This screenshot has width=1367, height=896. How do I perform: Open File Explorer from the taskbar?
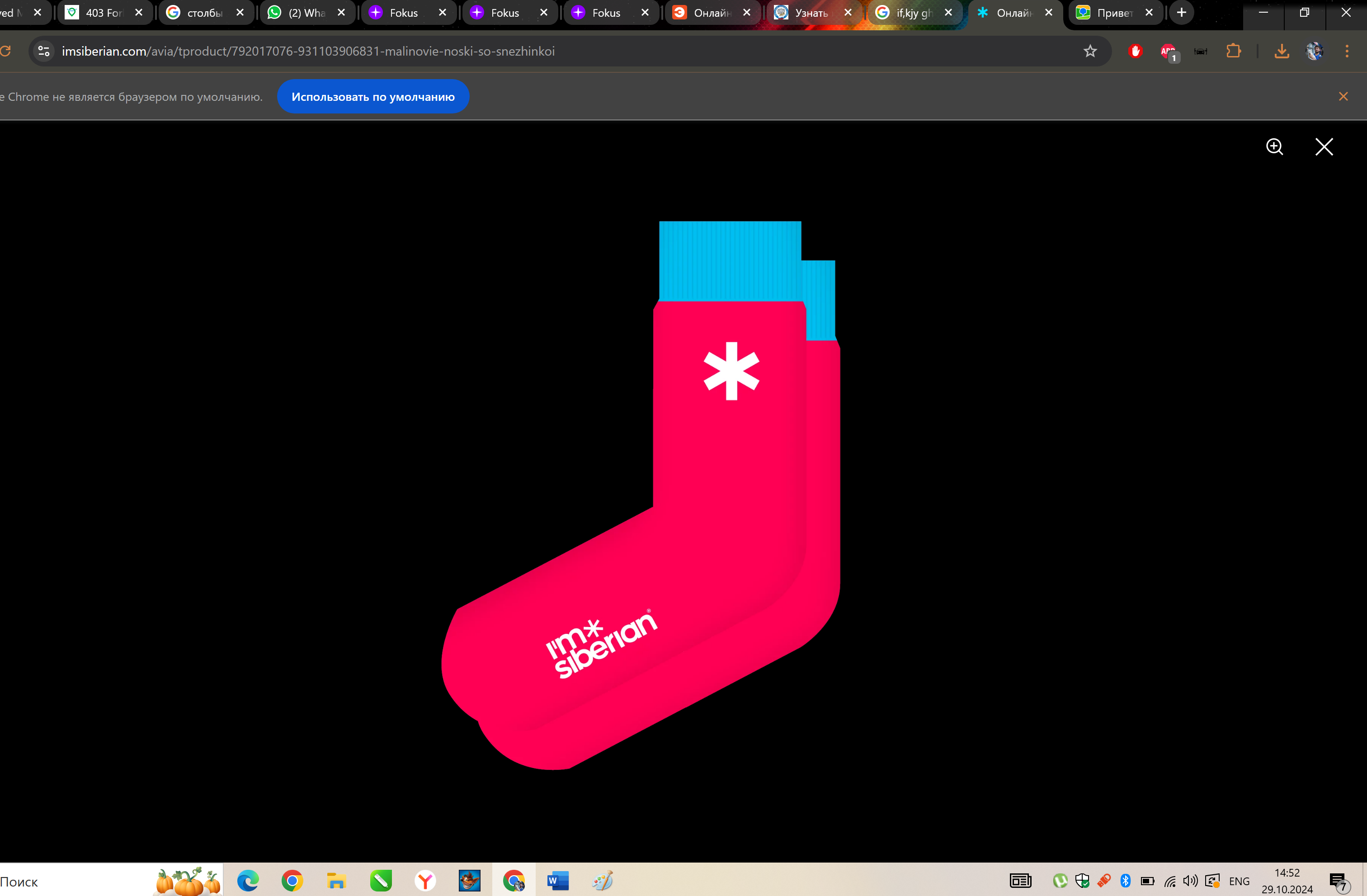coord(337,881)
